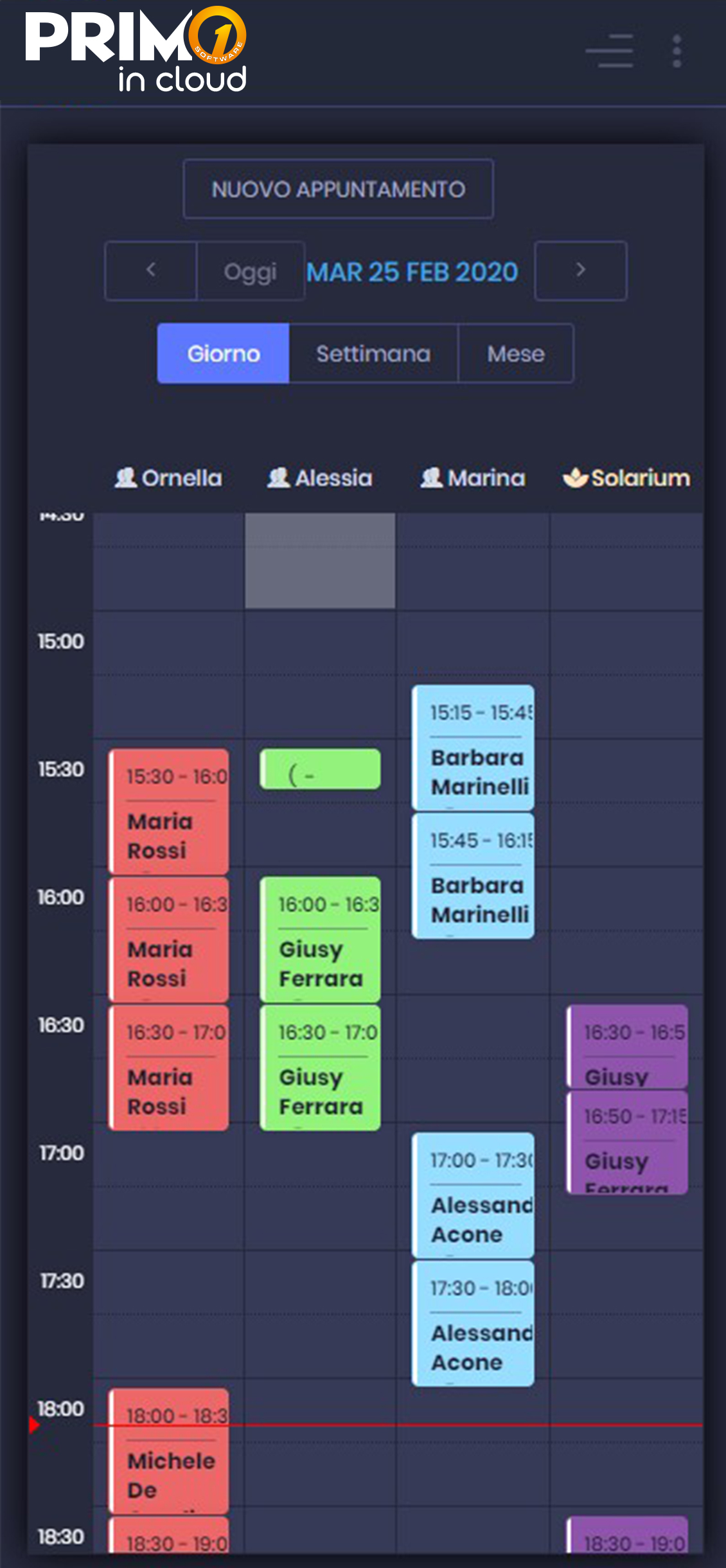The image size is (726, 1568).
Task: Open Giusy Ferrara 16:00 green appointment
Action: pos(320,940)
